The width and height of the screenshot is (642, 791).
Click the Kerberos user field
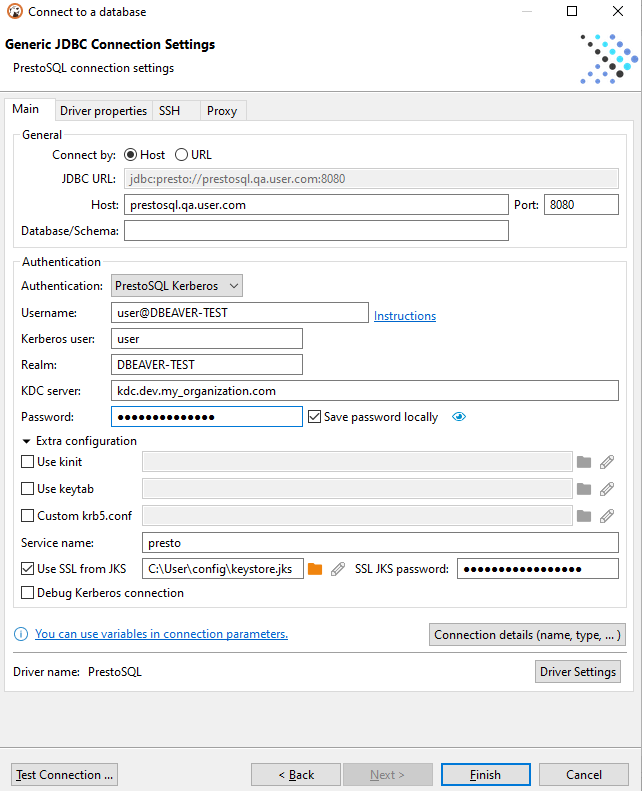click(207, 338)
